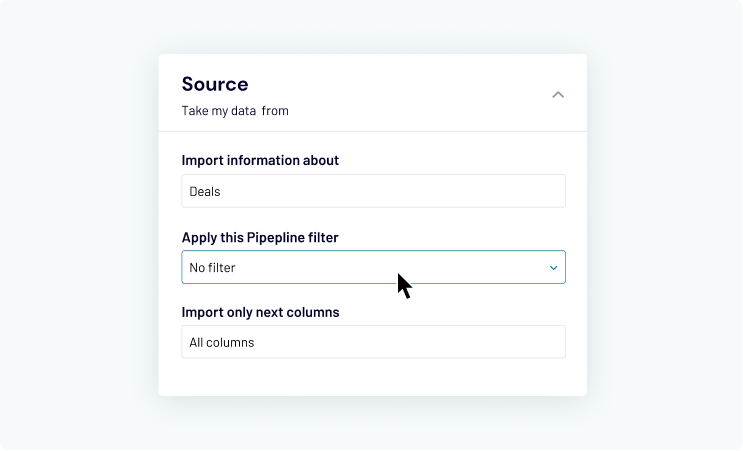Image resolution: width=743 pixels, height=451 pixels.
Task: Click the All columns field
Action: [x=373, y=342]
